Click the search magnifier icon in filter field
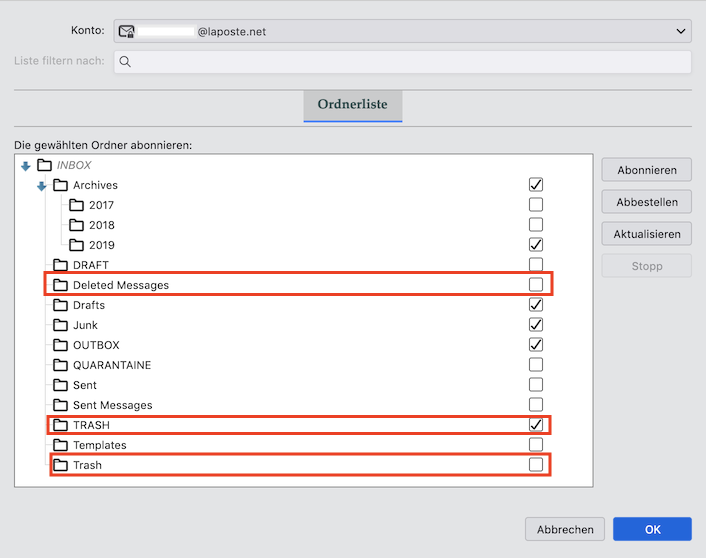 [125, 62]
